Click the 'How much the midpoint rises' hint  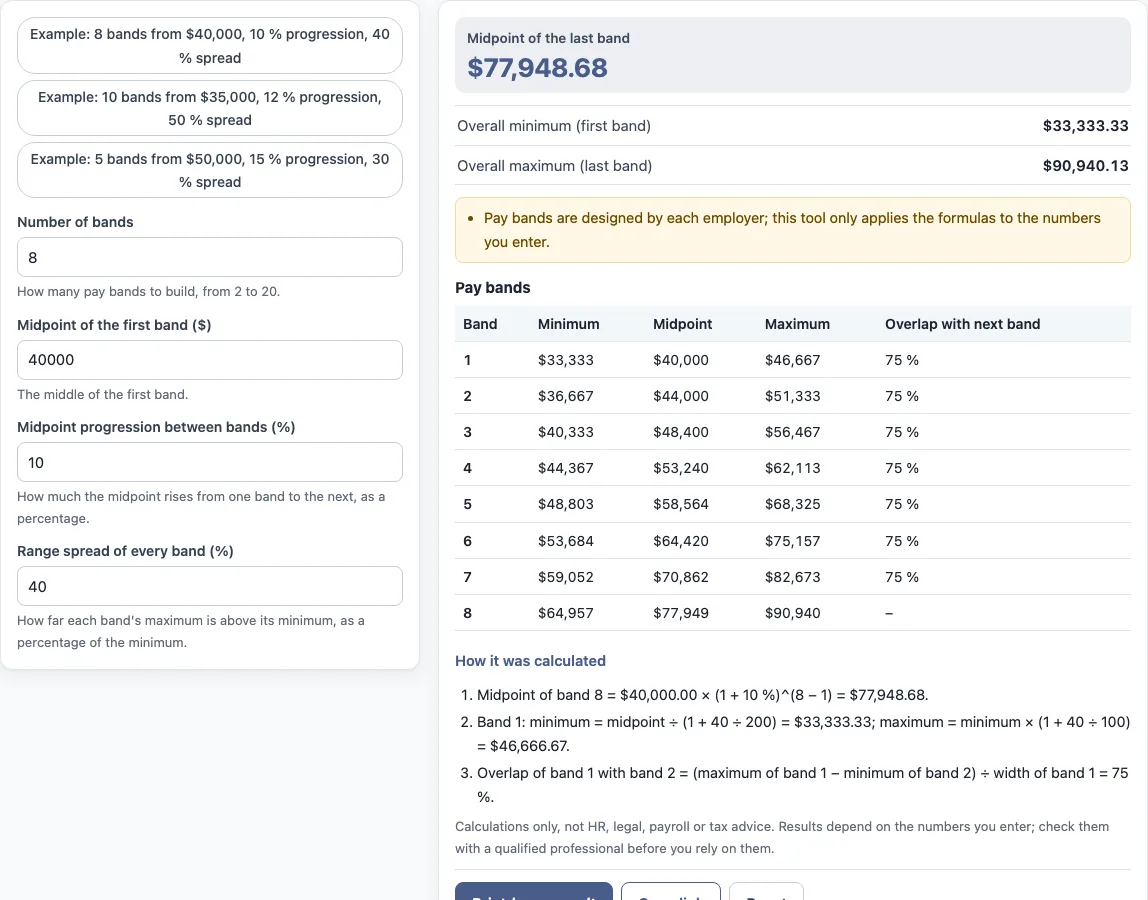[x=201, y=507]
